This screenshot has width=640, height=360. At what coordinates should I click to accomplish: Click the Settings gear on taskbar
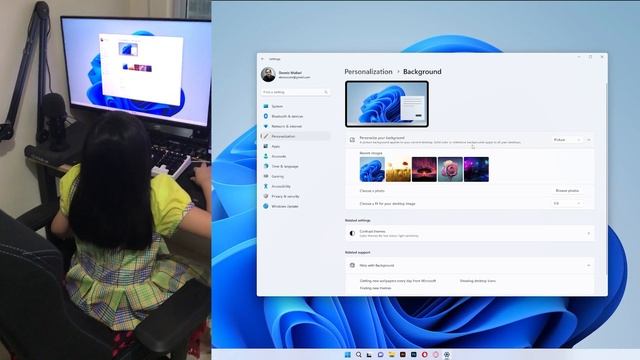point(447,355)
